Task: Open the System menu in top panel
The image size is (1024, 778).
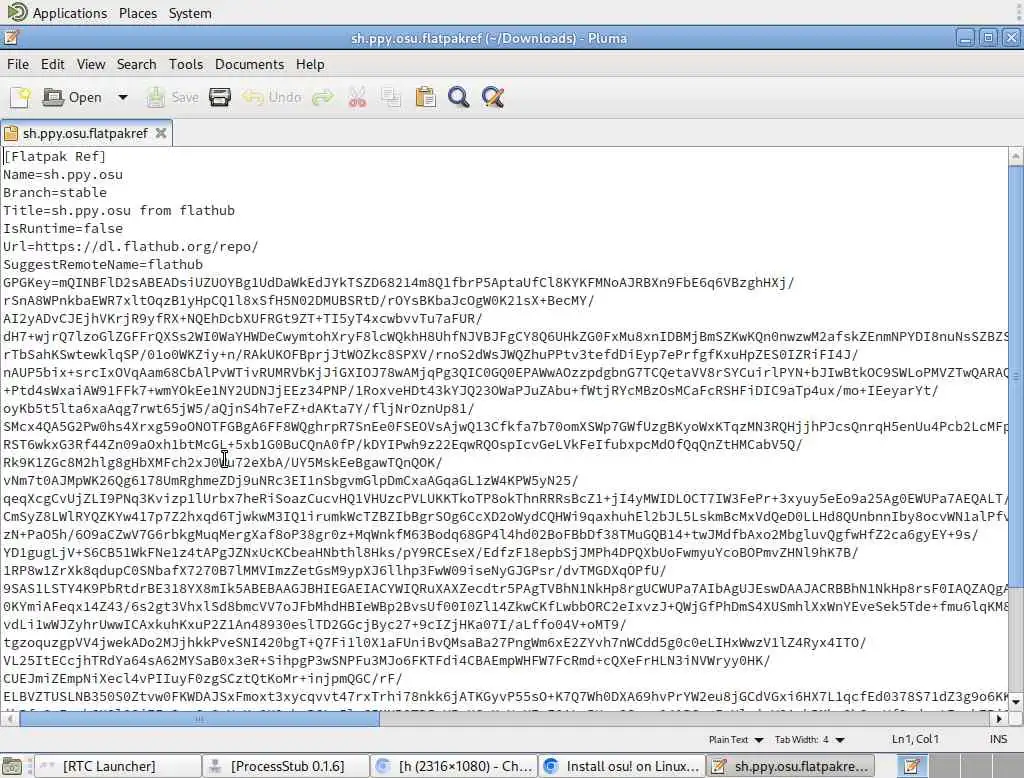Action: click(190, 13)
